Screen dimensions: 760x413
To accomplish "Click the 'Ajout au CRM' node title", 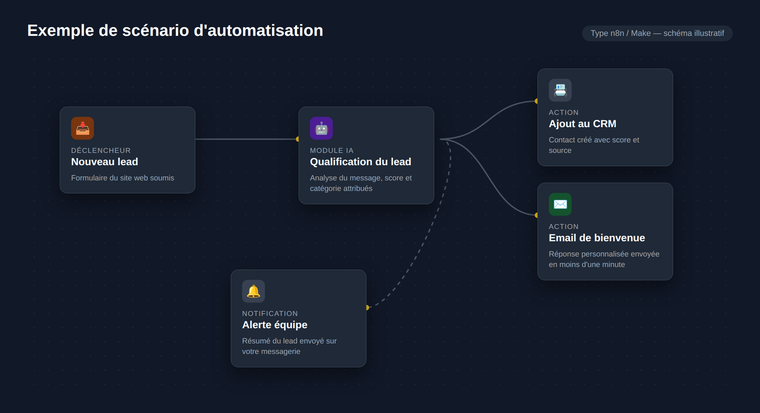I will point(583,124).
